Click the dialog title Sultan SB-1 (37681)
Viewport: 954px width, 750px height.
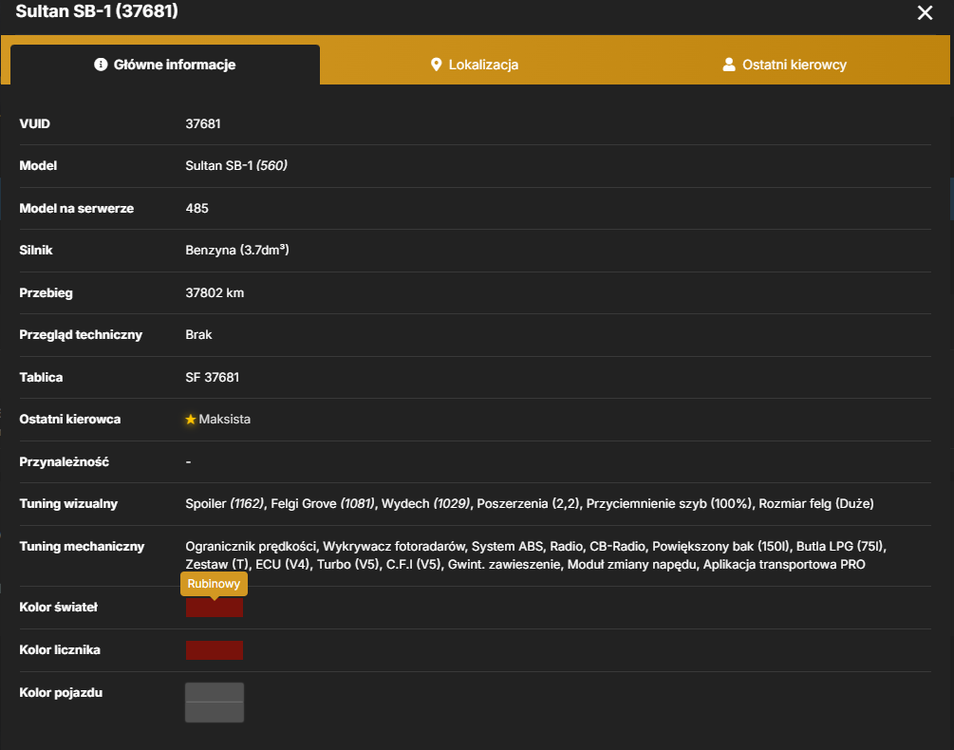[97, 12]
